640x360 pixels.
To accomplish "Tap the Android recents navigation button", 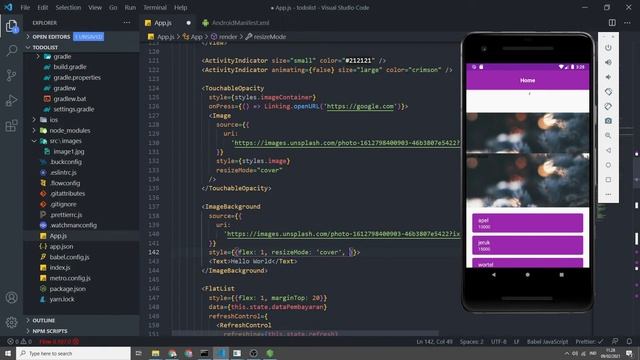I will pos(562,275).
